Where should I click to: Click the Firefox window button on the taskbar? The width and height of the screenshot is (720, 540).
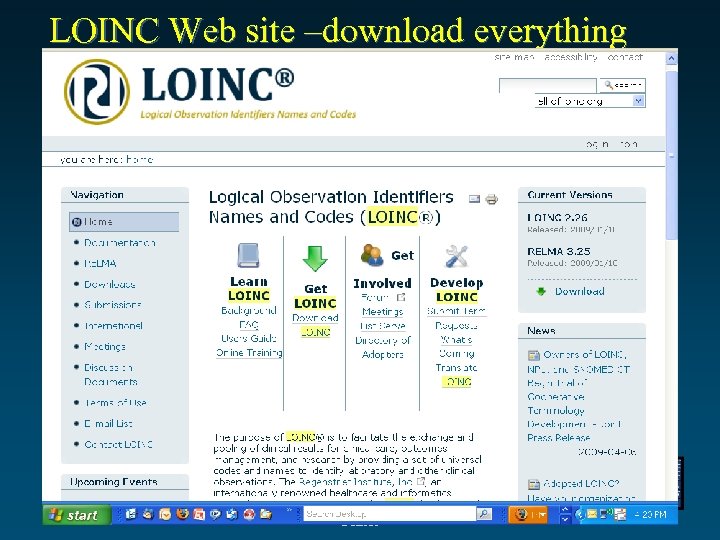[x=529, y=515]
